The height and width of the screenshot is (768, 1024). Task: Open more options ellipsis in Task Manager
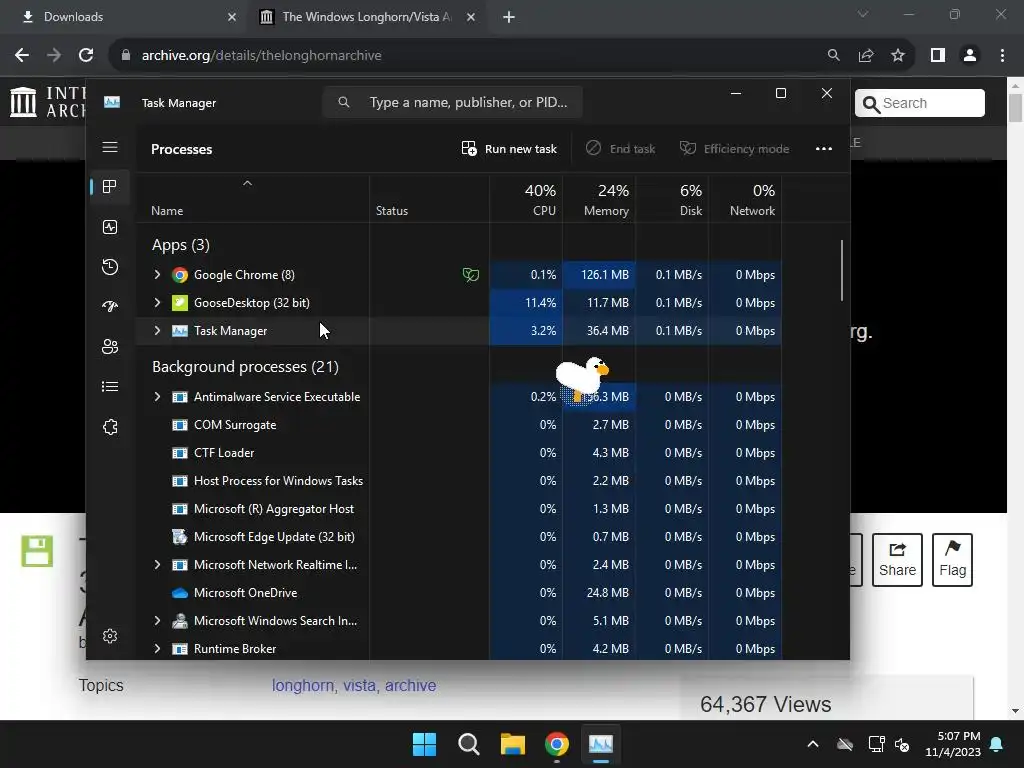pos(824,149)
